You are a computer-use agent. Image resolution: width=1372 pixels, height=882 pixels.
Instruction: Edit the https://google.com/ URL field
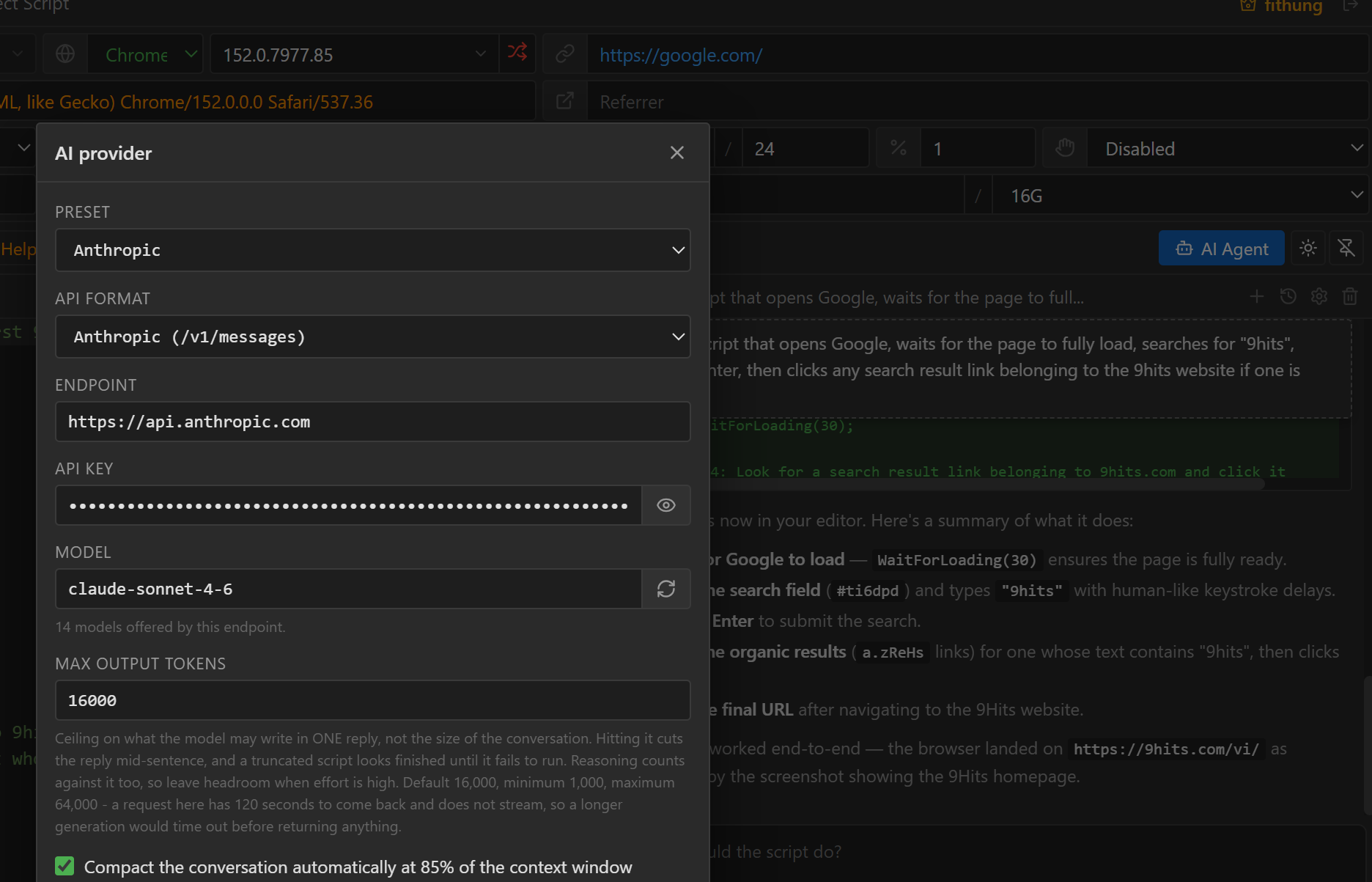click(978, 54)
